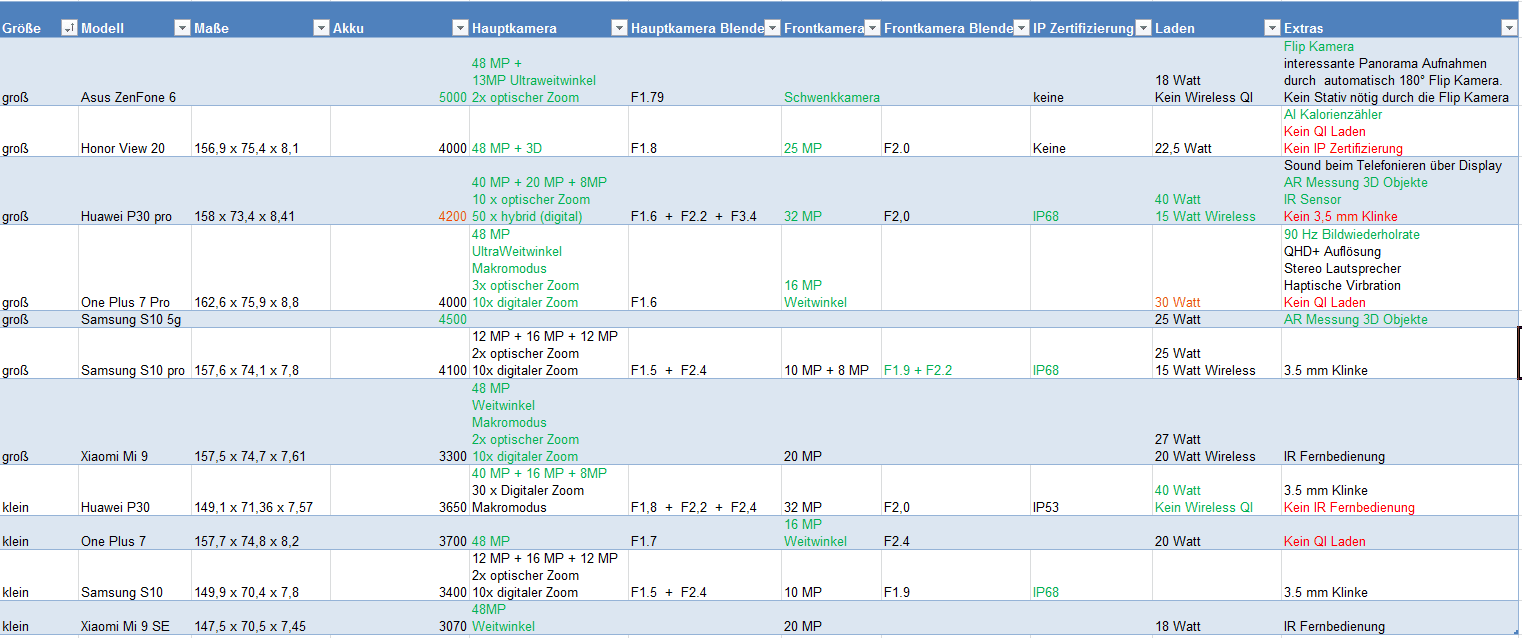
Task: Select the Akku value 3650 cell
Action: click(x=400, y=490)
